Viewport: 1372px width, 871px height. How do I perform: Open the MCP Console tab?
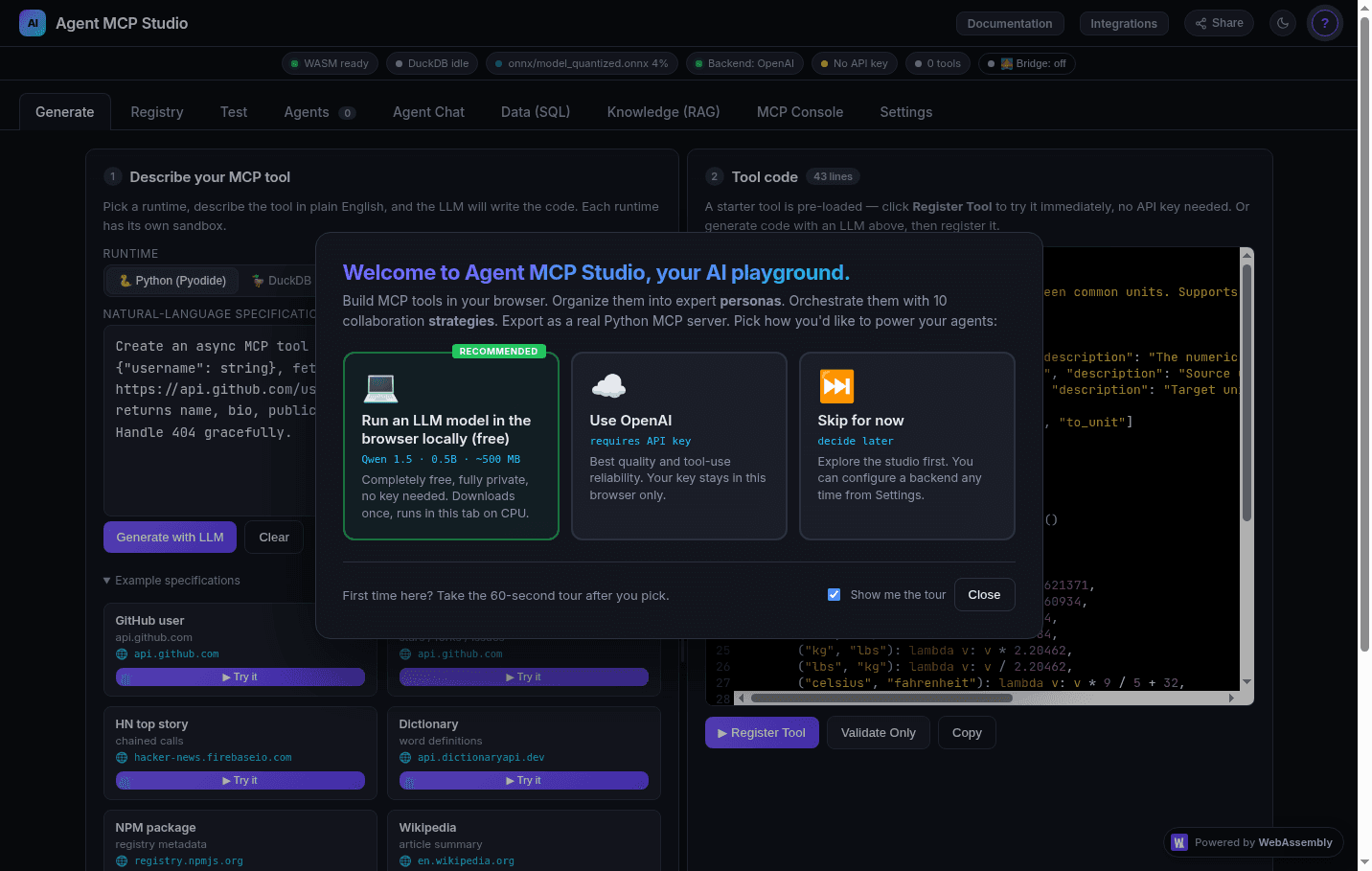[800, 112]
